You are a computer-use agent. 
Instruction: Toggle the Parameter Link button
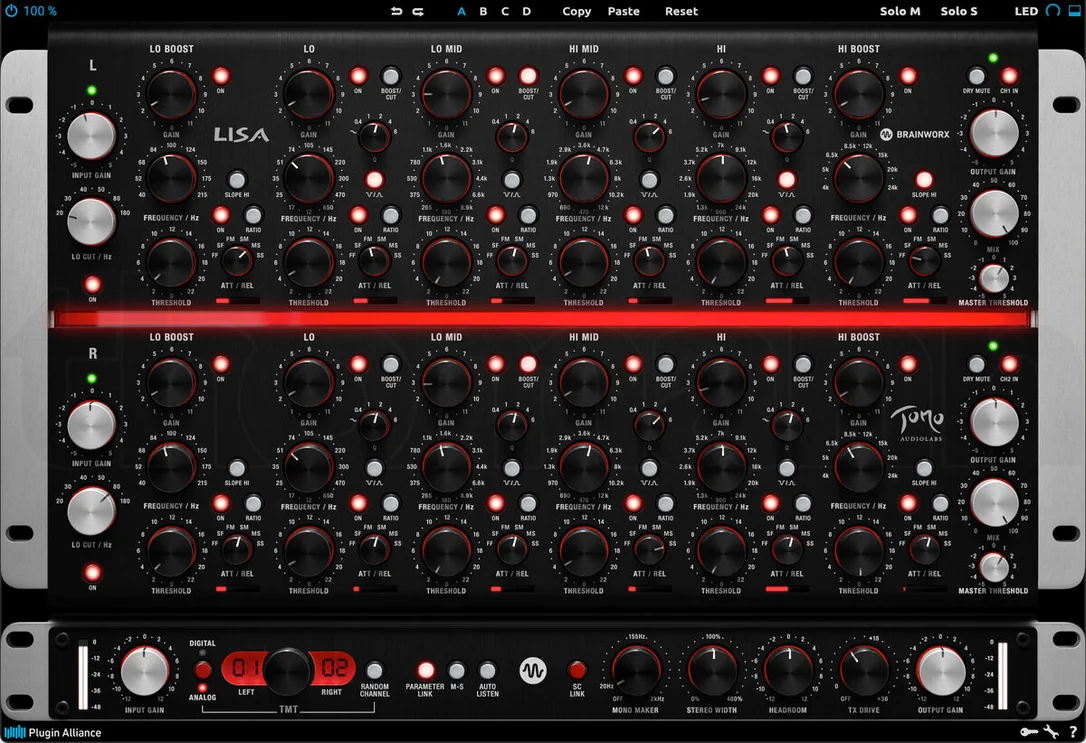(425, 670)
